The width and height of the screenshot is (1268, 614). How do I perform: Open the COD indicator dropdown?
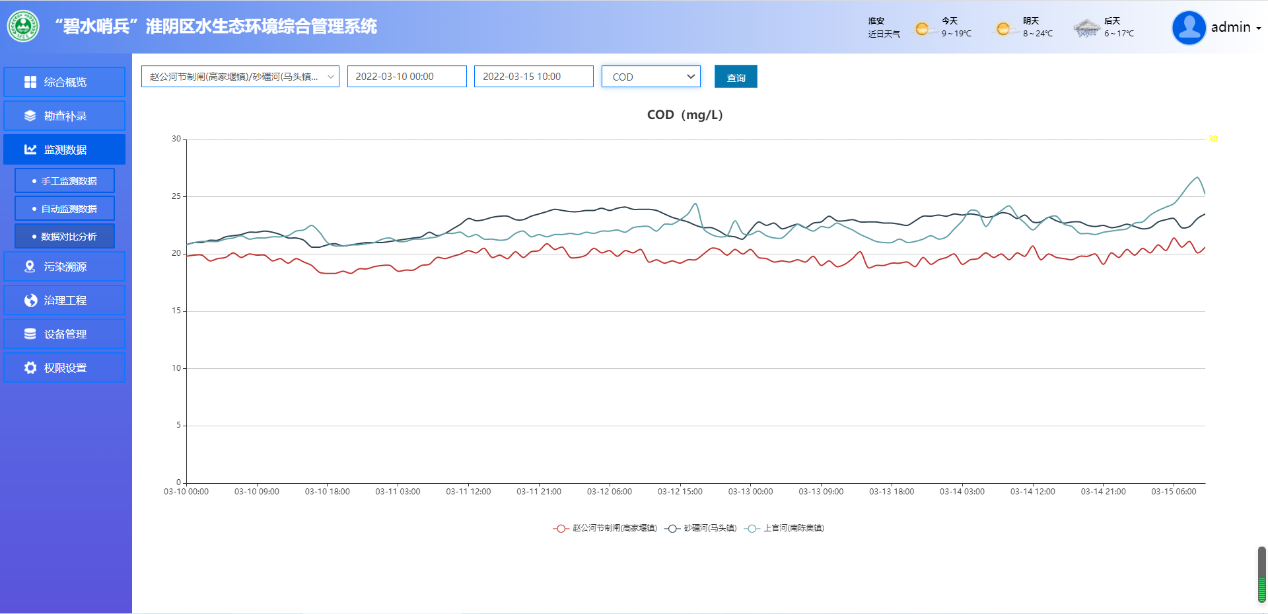(650, 77)
